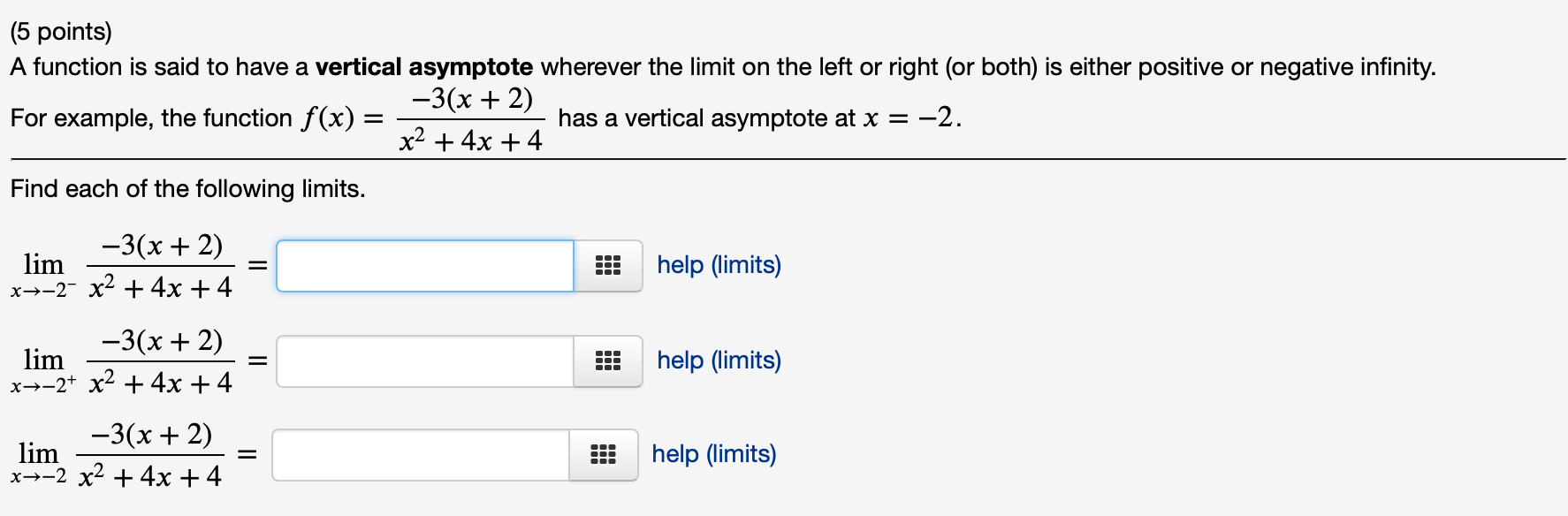1568x516 pixels.
Task: Open equation editor for left-hand limit answer
Action: click(x=608, y=265)
